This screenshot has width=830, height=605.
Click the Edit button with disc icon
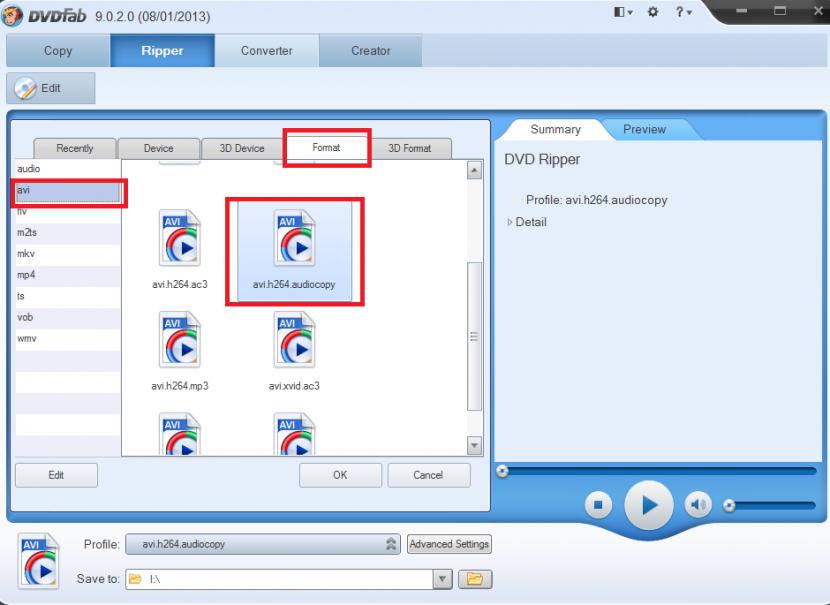(51, 88)
